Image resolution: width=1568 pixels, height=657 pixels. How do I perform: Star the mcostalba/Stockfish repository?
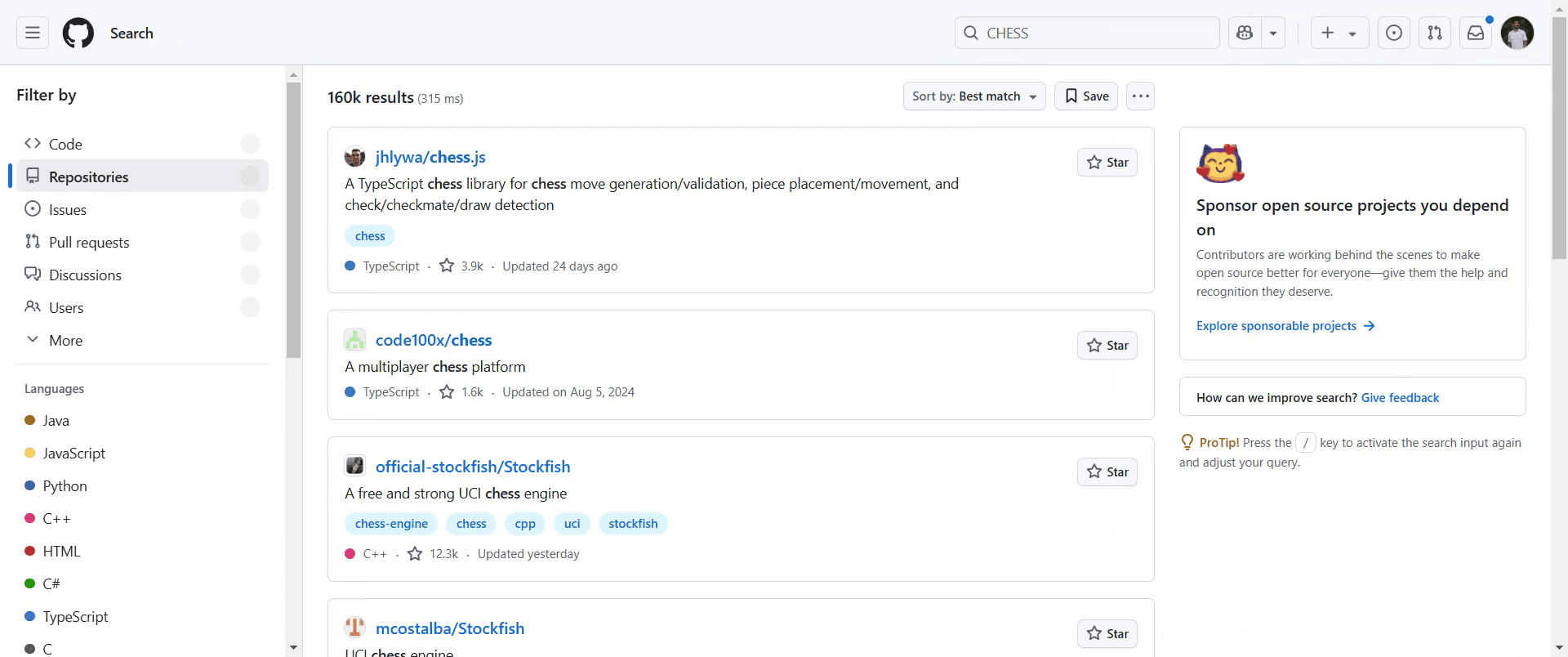tap(1107, 634)
